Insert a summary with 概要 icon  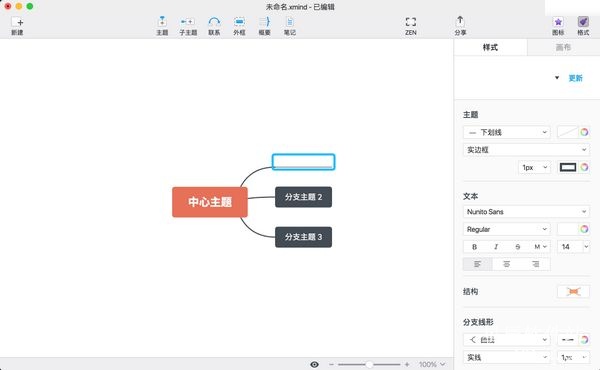[x=264, y=21]
